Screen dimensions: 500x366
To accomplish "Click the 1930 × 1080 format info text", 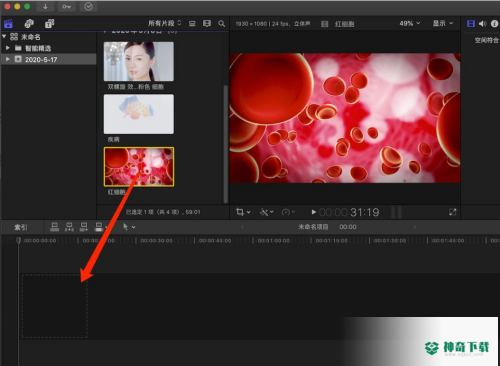I will click(x=273, y=24).
